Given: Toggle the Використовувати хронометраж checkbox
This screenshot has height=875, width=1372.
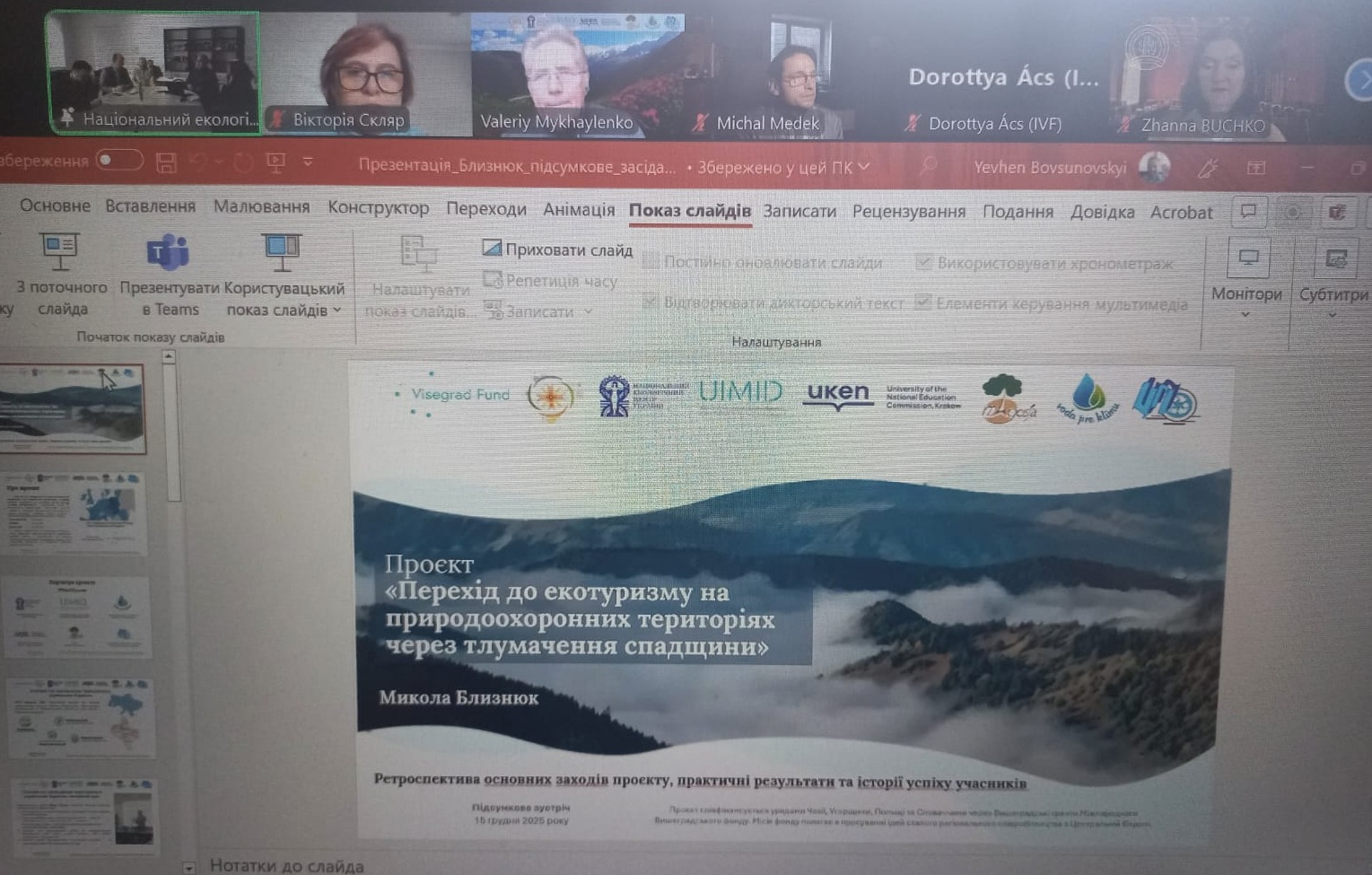Looking at the screenshot, I should (923, 263).
